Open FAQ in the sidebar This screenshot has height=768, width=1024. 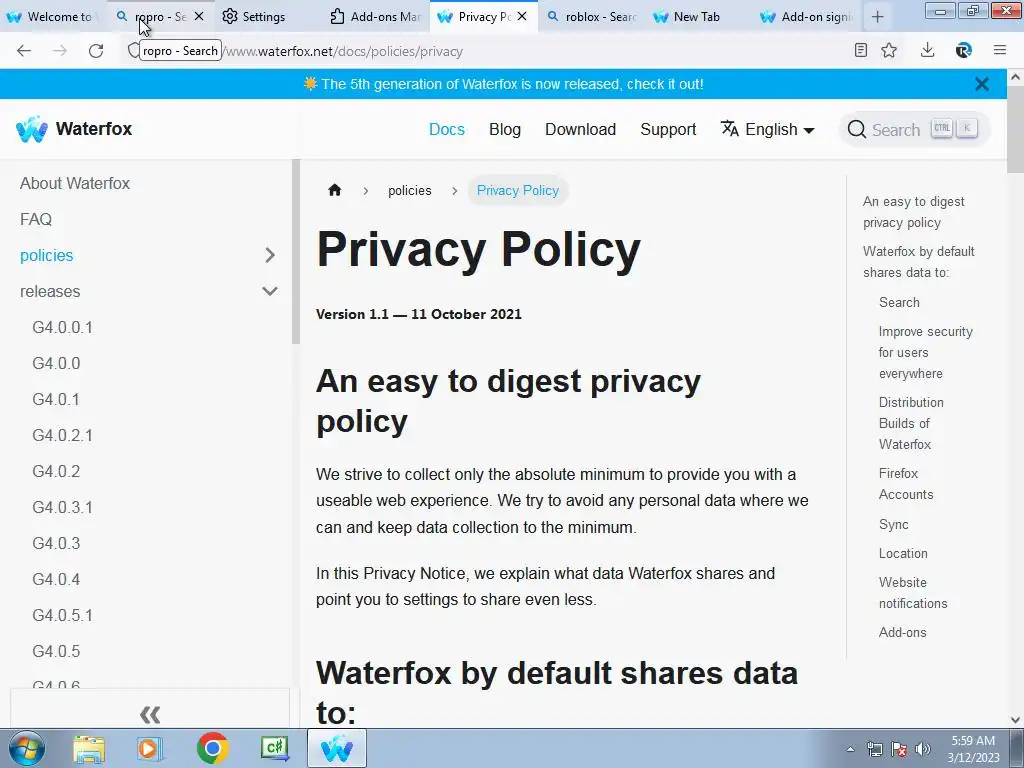(36, 219)
